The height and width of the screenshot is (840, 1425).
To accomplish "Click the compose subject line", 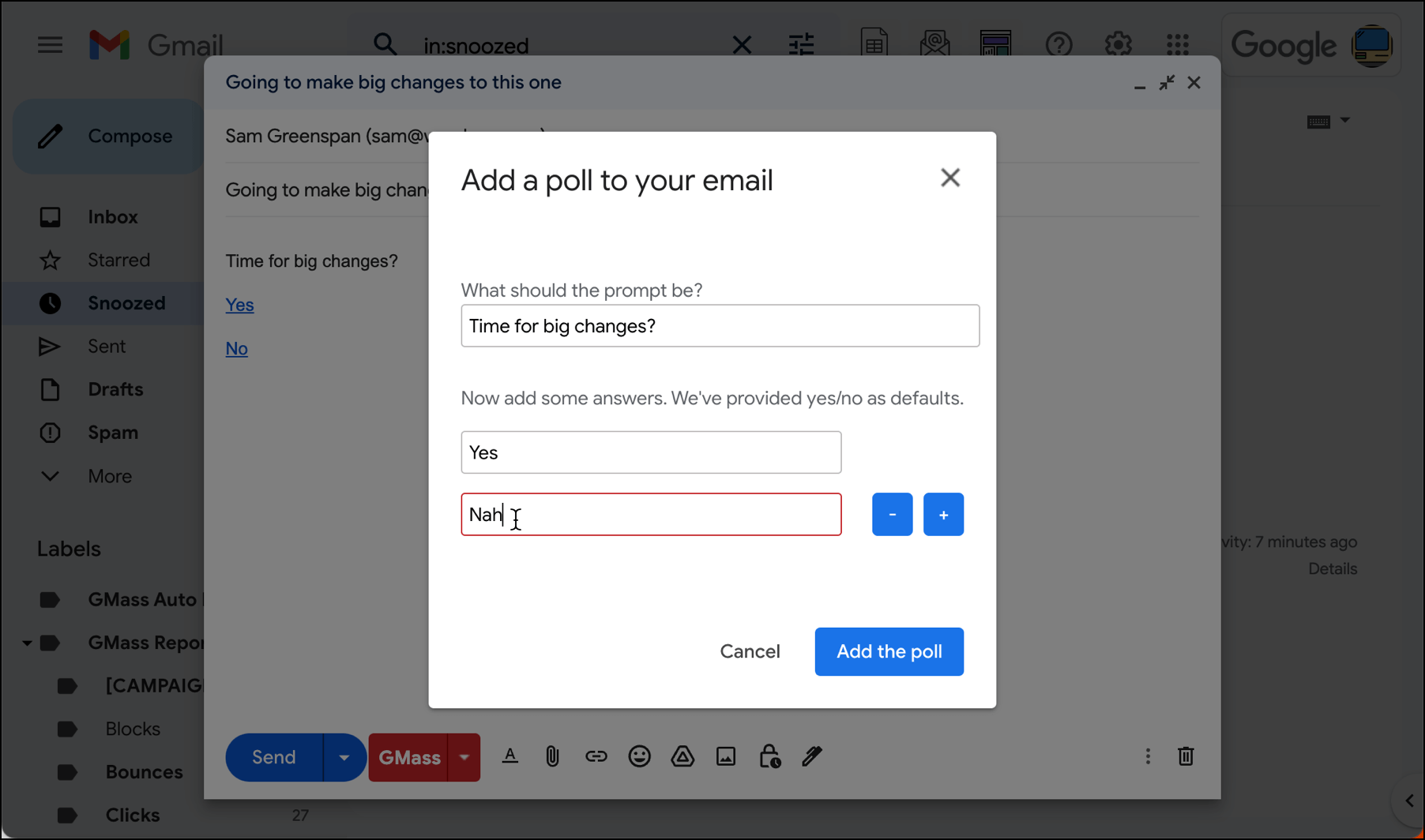I will coord(326,189).
